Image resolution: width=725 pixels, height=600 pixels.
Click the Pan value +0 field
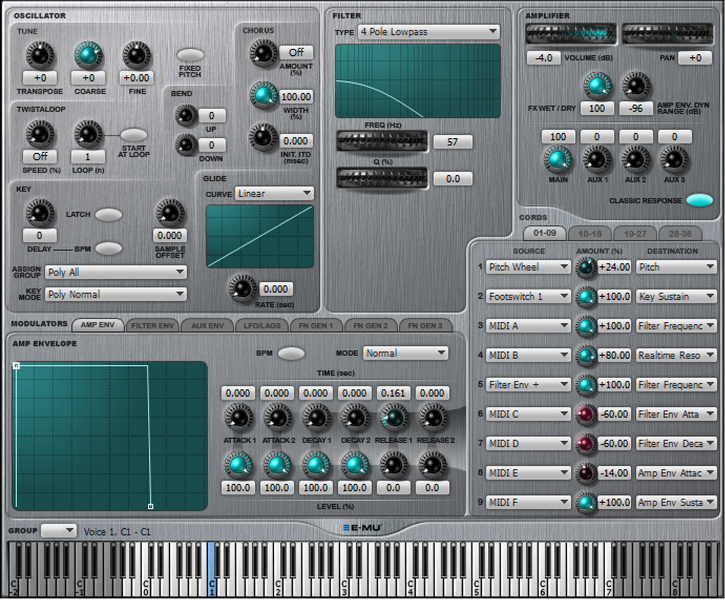[695, 58]
